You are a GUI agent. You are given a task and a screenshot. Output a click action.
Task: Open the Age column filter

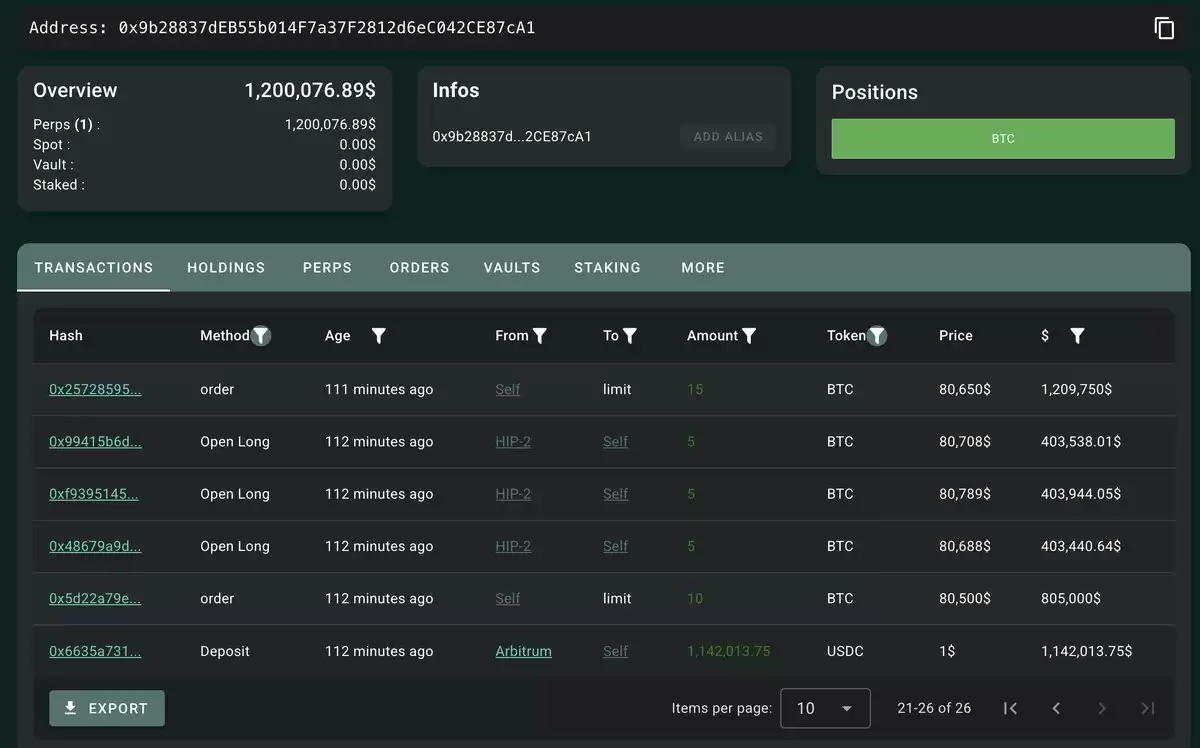[379, 336]
